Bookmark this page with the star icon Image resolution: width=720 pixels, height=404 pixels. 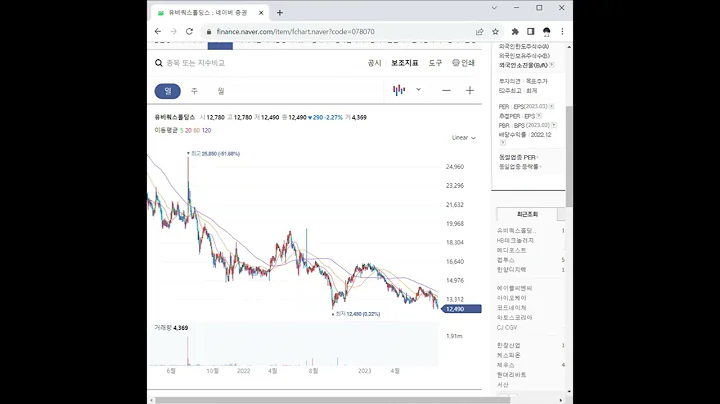tap(495, 31)
